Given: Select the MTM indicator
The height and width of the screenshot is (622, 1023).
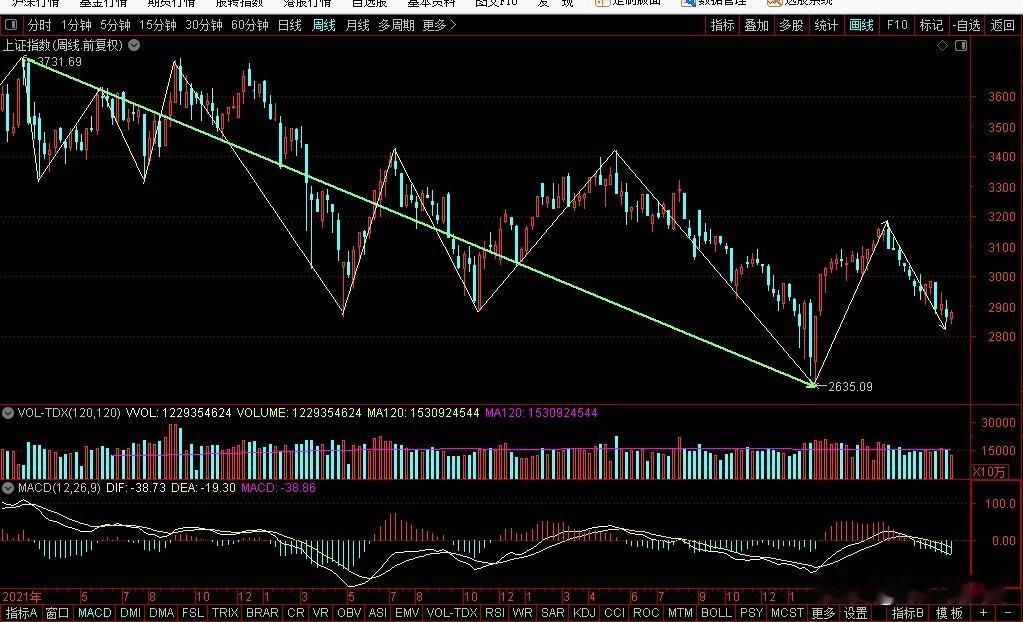Looking at the screenshot, I should tap(680, 613).
